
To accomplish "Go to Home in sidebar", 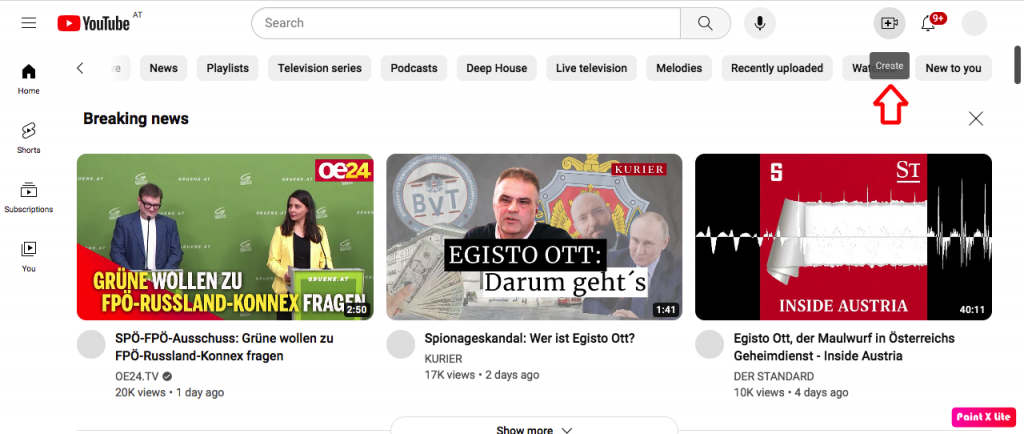I will [29, 79].
